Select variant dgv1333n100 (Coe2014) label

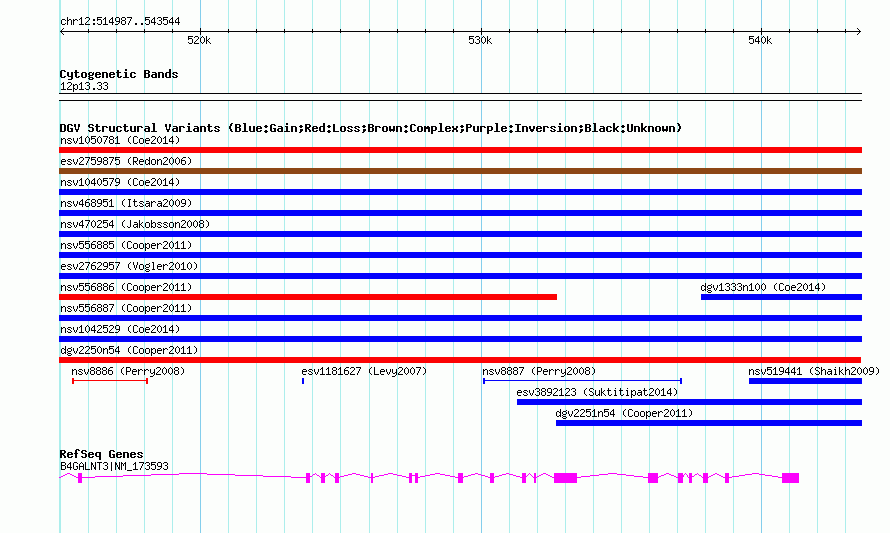tap(763, 287)
